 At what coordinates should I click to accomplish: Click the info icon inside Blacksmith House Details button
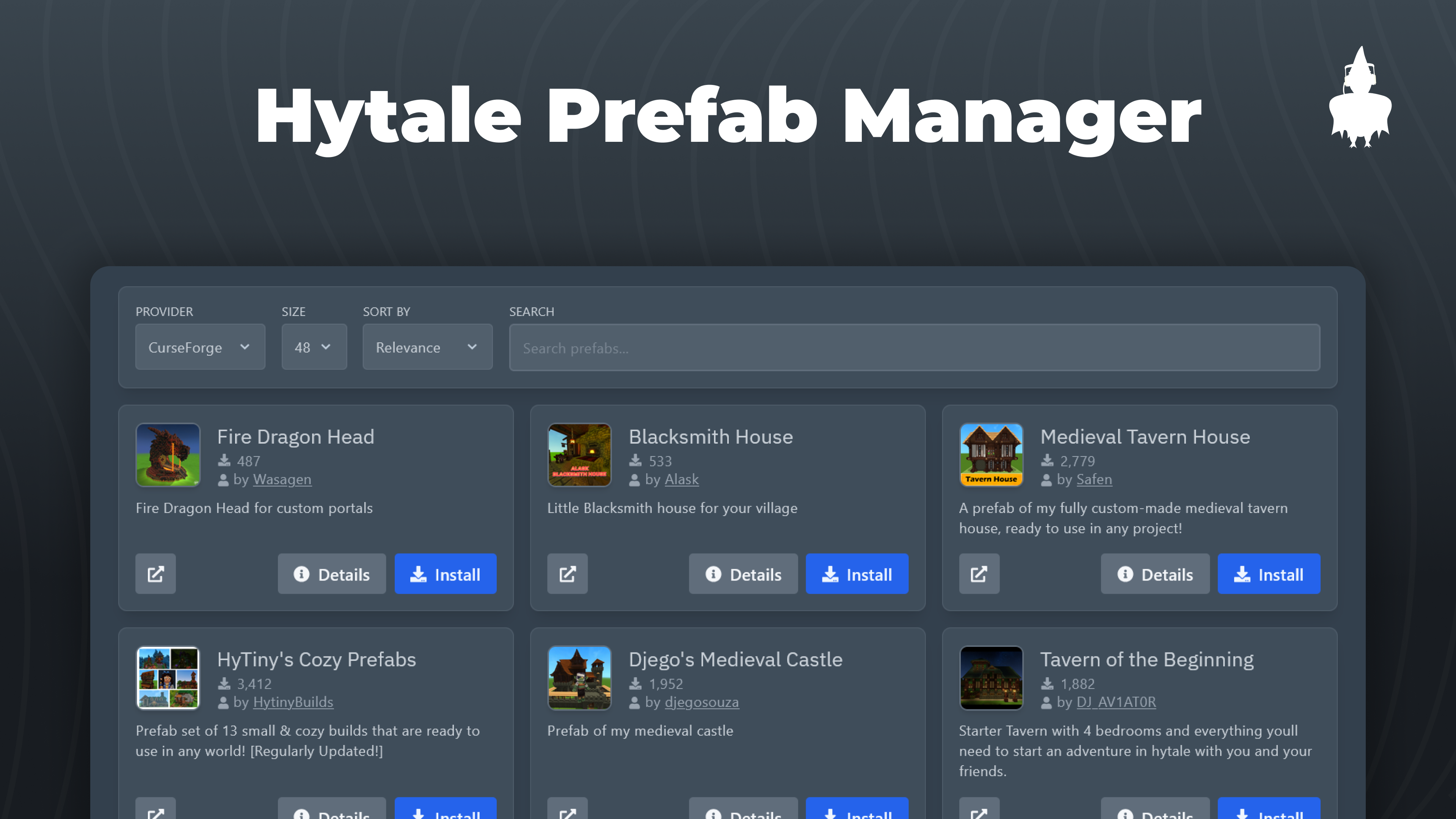click(713, 574)
